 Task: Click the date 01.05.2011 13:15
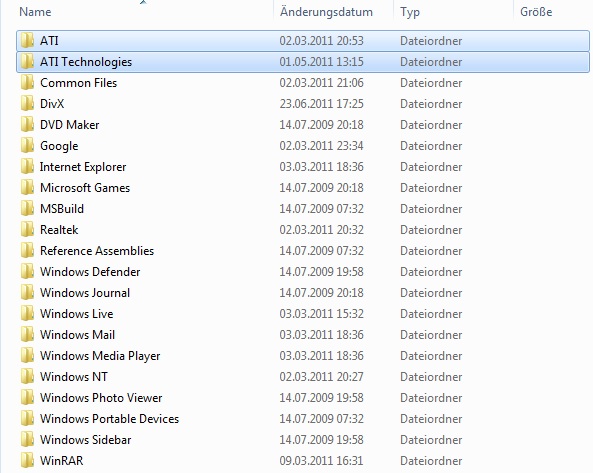pos(321,62)
